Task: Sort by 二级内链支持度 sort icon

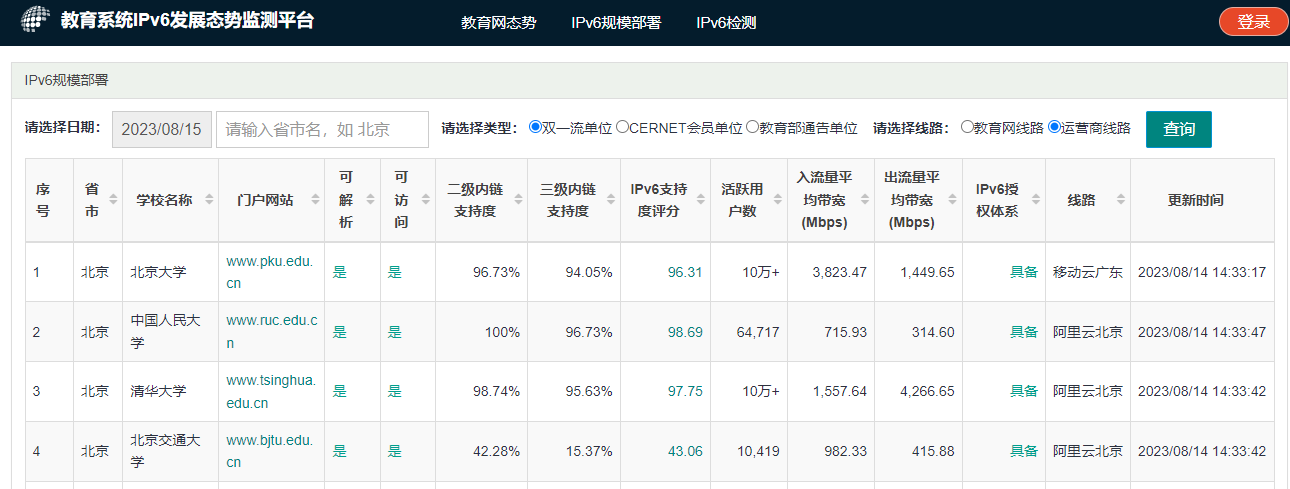Action: click(517, 200)
